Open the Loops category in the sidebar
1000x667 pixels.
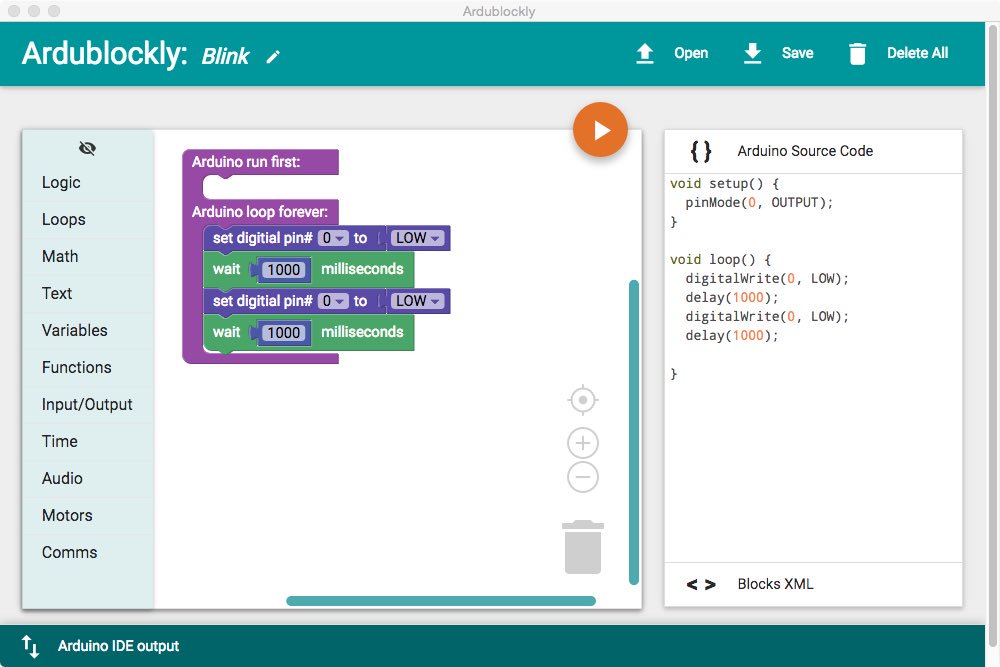click(64, 219)
